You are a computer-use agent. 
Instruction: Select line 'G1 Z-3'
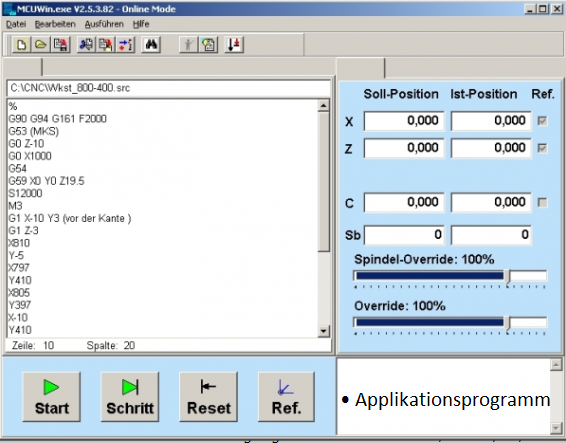pos(23,230)
